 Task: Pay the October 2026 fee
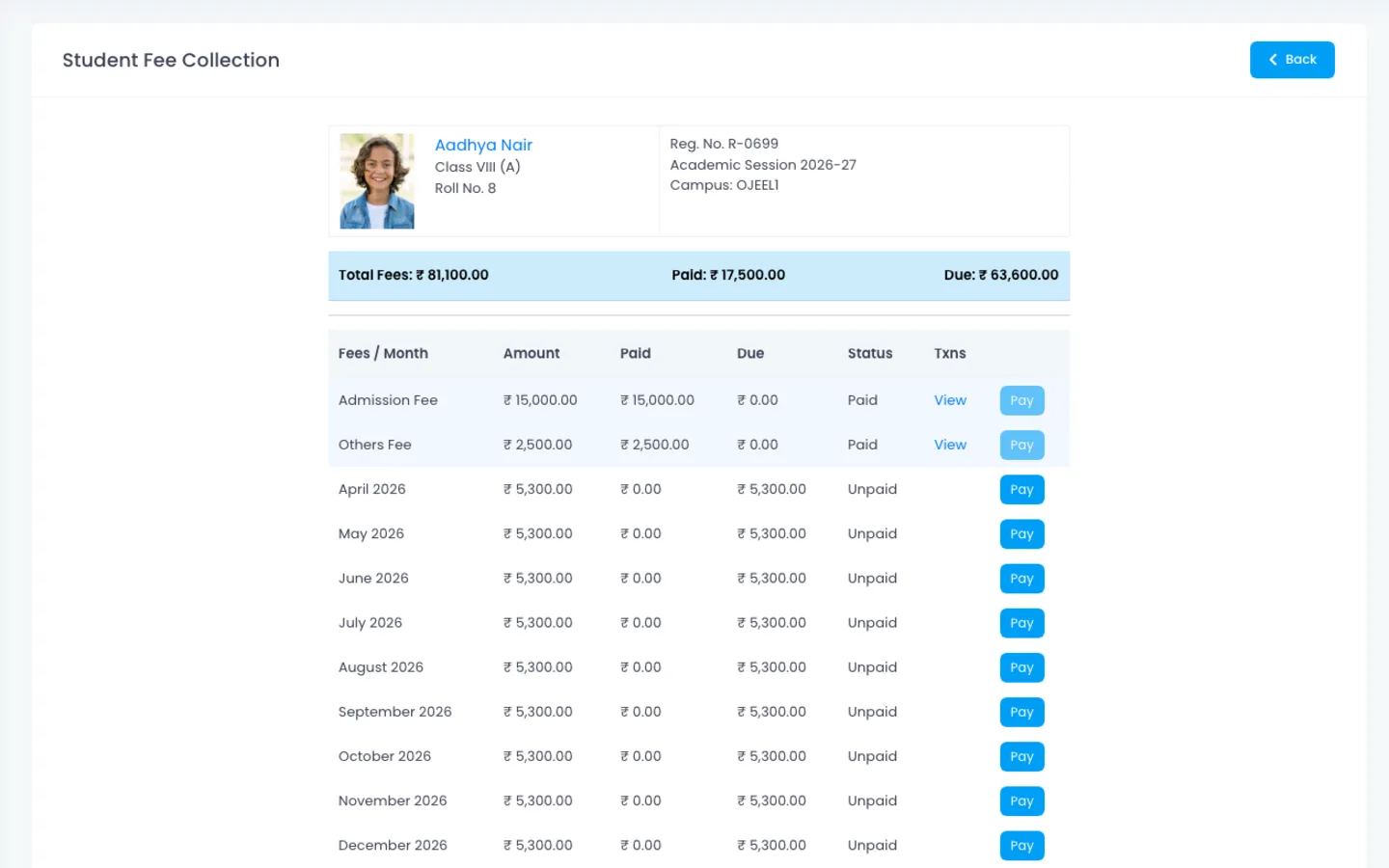pyautogui.click(x=1021, y=756)
